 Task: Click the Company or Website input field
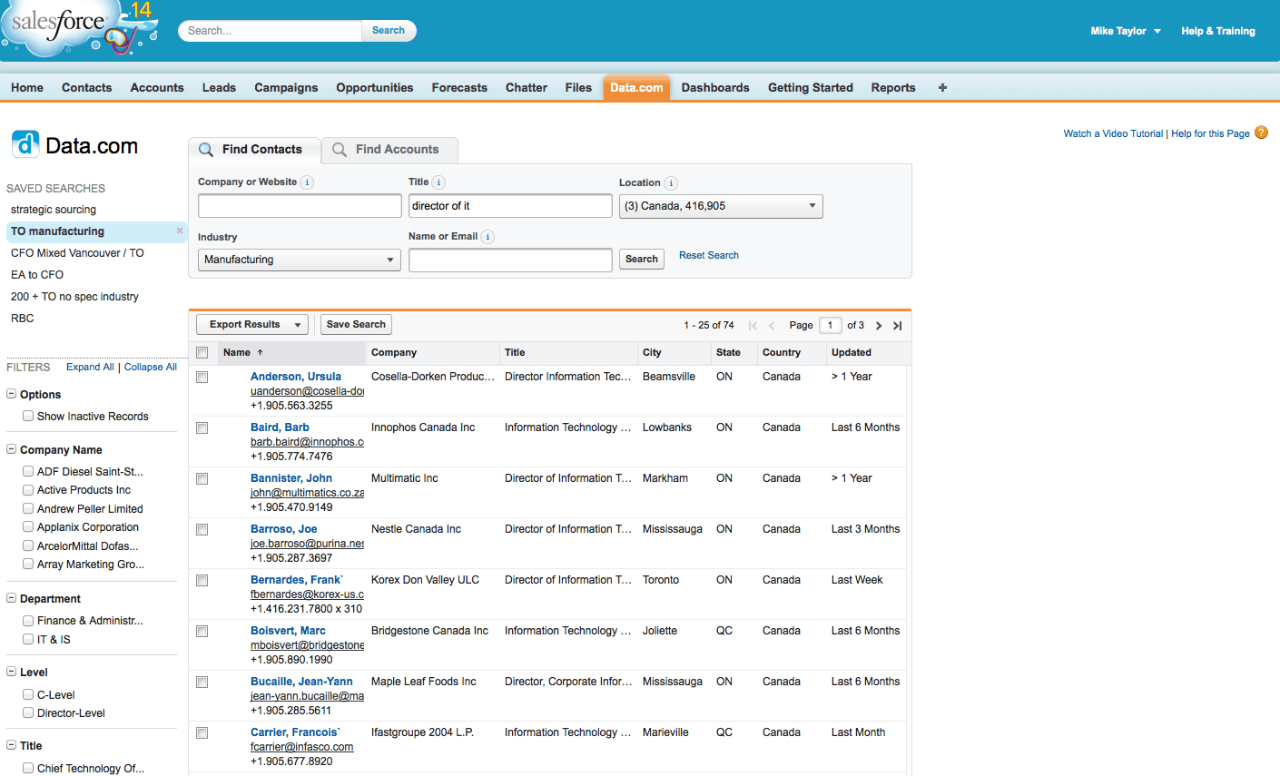(300, 206)
